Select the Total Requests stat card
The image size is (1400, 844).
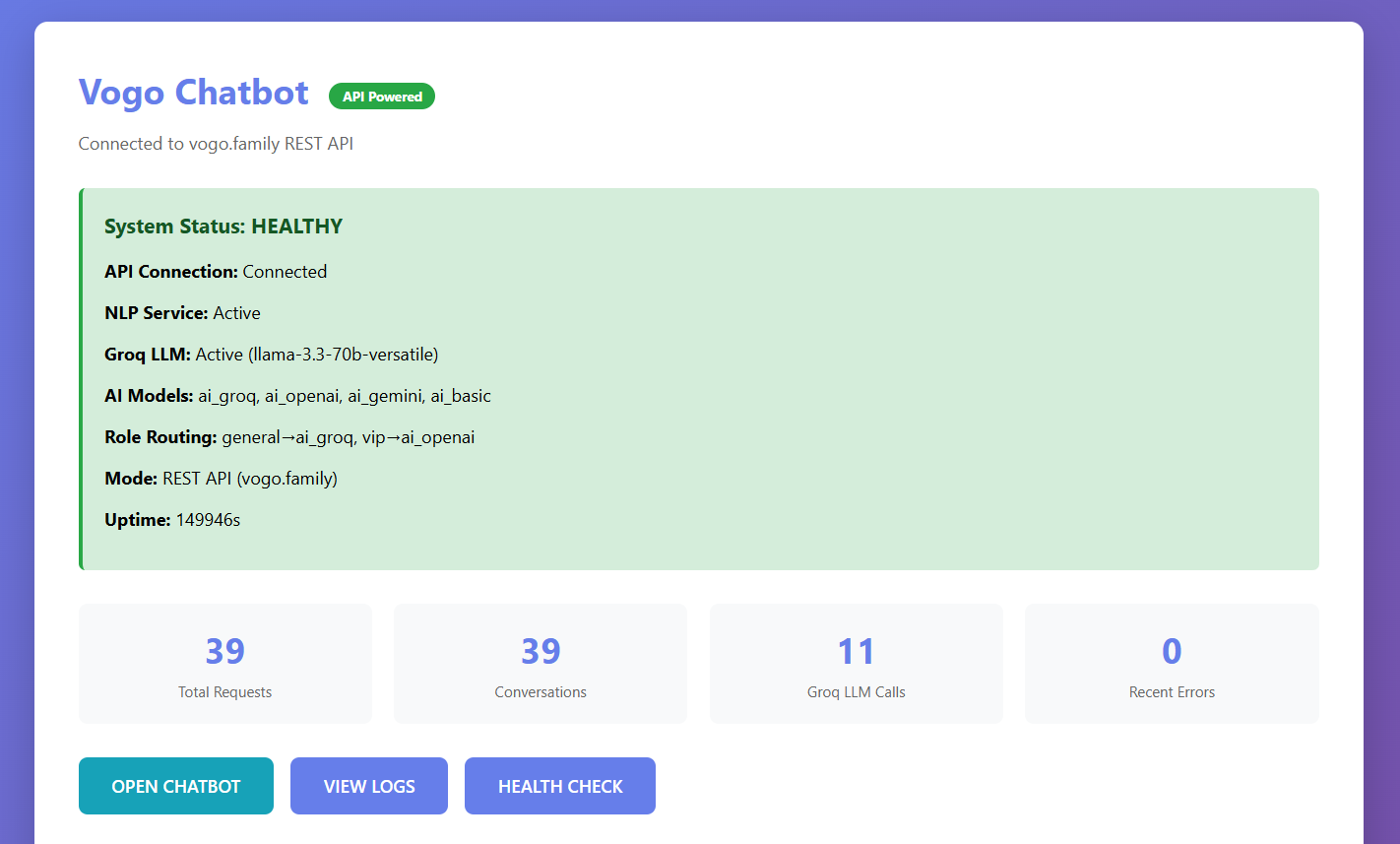point(224,663)
